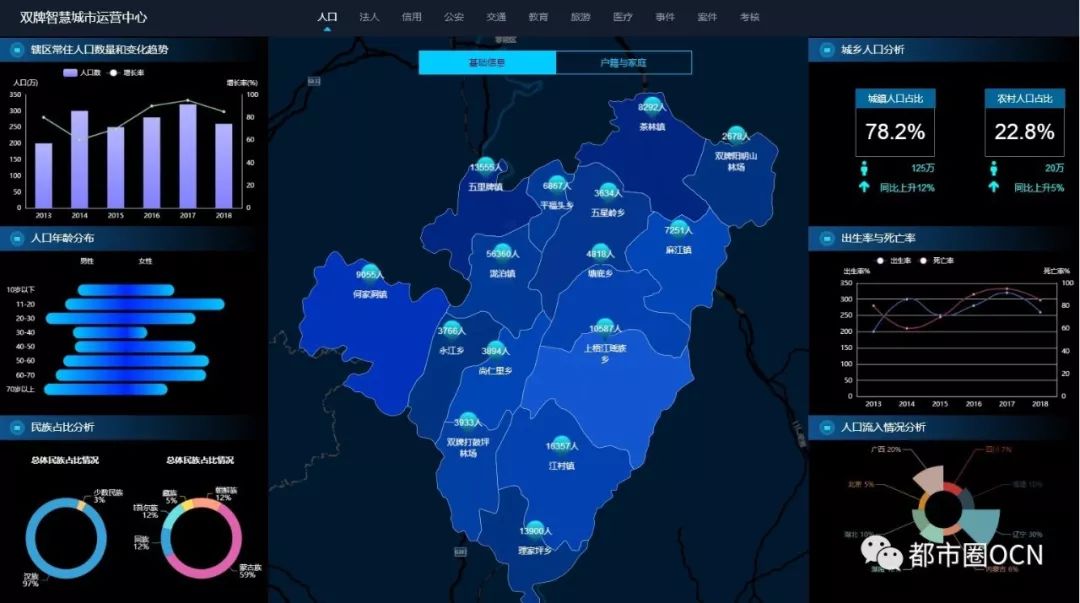
Task: Click the 农村人口占比 22.8% card
Action: (1024, 123)
